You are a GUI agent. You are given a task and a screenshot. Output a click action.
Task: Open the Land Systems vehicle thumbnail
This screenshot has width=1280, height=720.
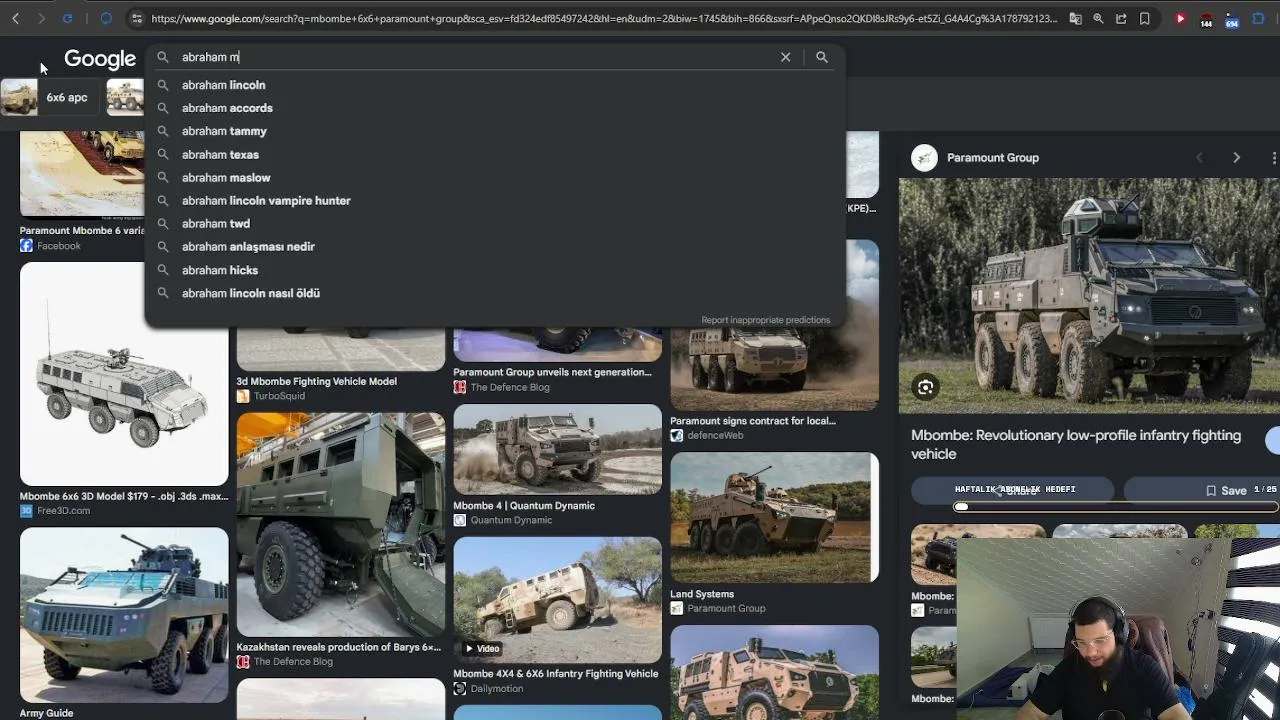[774, 517]
